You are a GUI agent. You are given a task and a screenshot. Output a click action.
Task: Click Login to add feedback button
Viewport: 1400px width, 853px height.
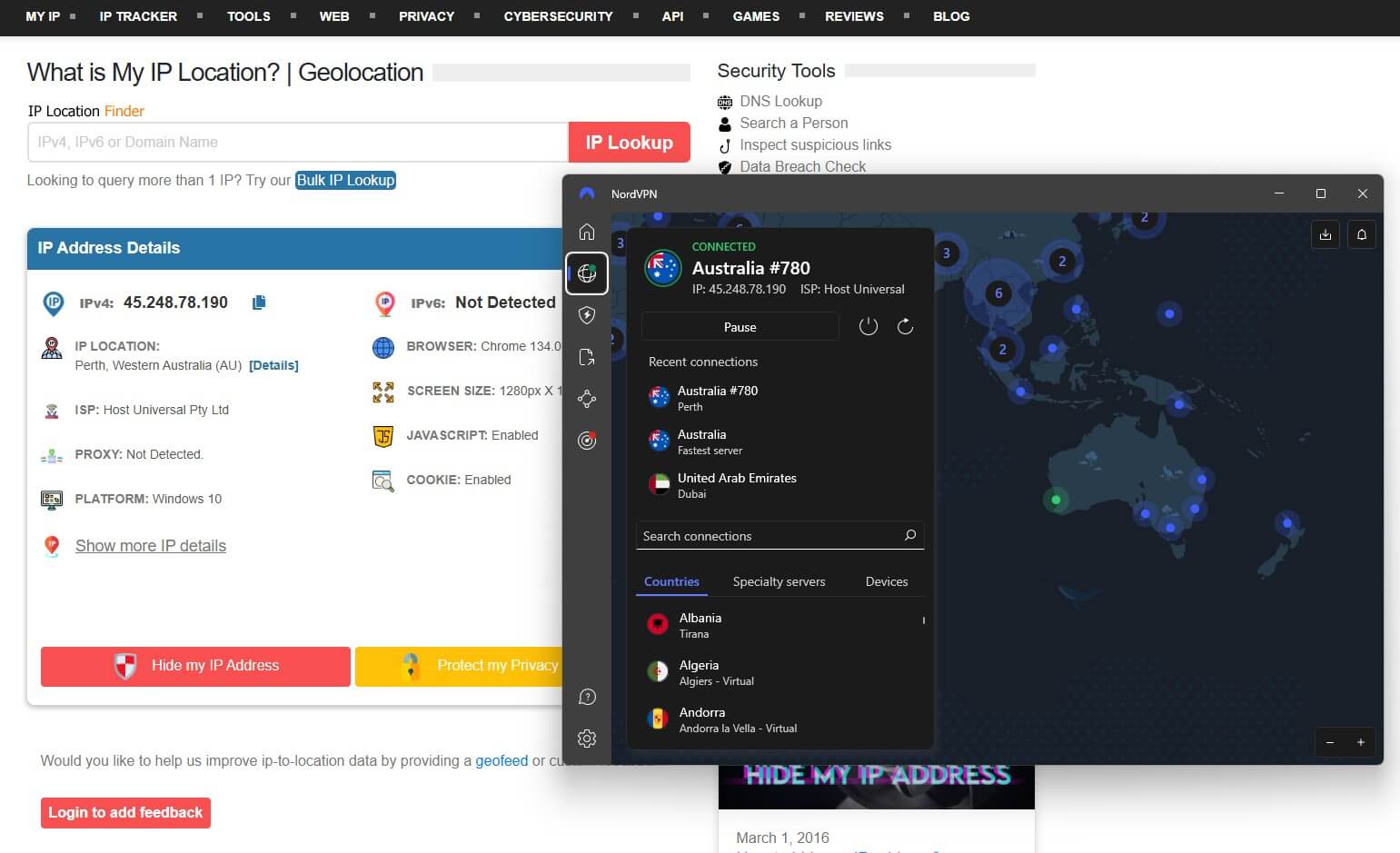click(x=125, y=812)
